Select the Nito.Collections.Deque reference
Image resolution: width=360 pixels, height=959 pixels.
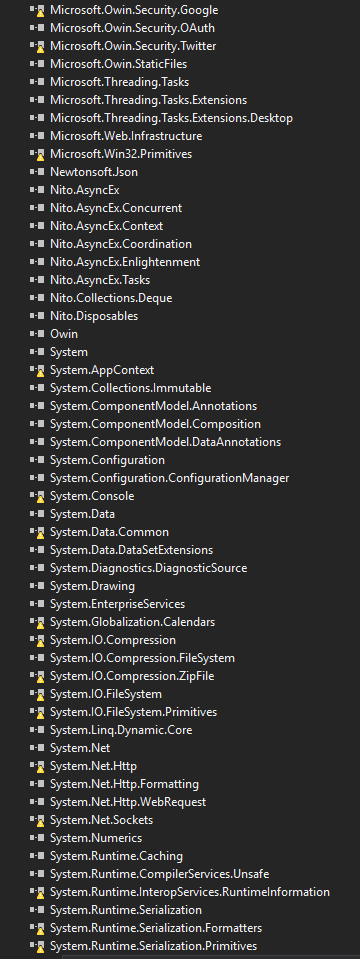point(111,298)
